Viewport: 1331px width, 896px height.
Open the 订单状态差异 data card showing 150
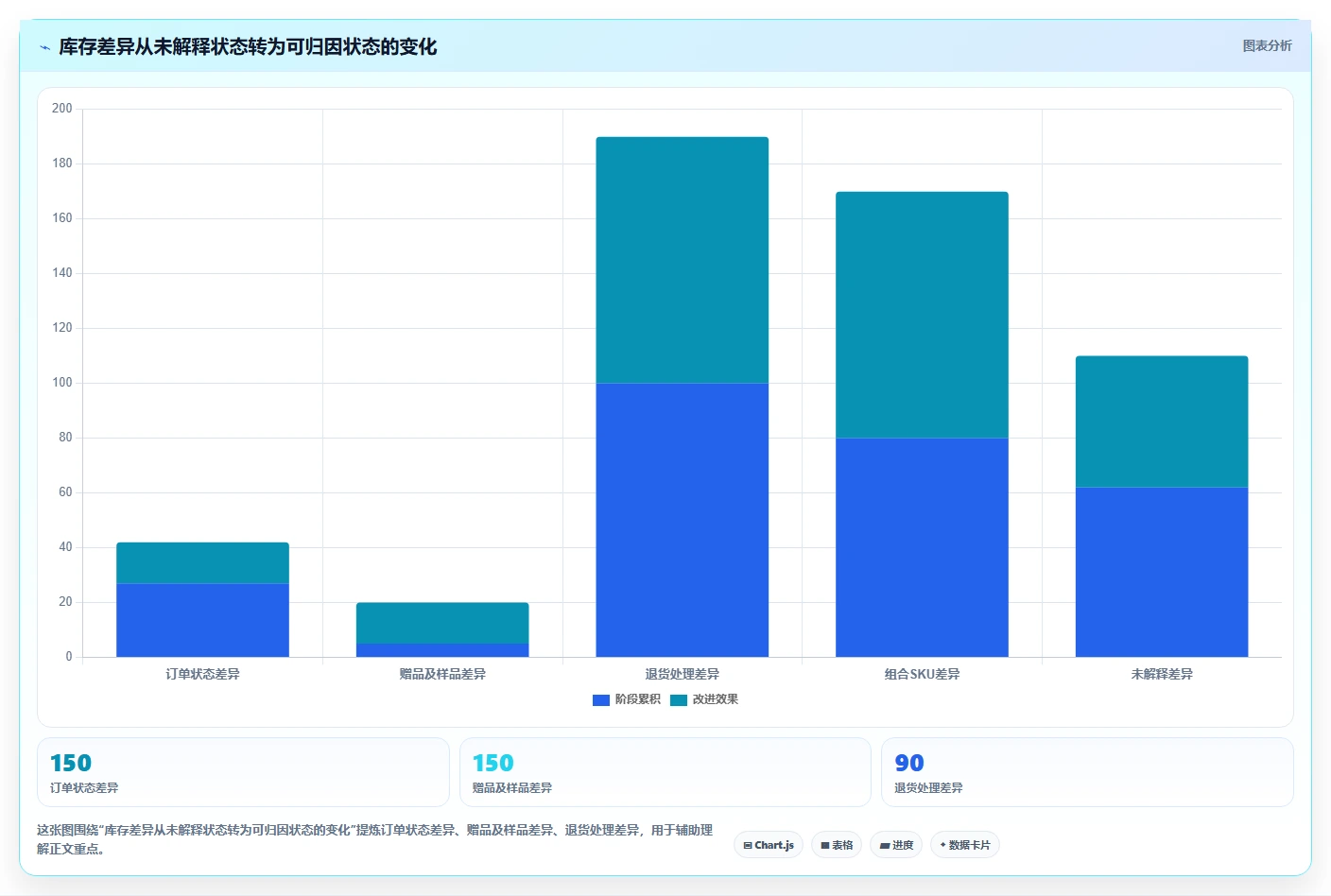(243, 772)
